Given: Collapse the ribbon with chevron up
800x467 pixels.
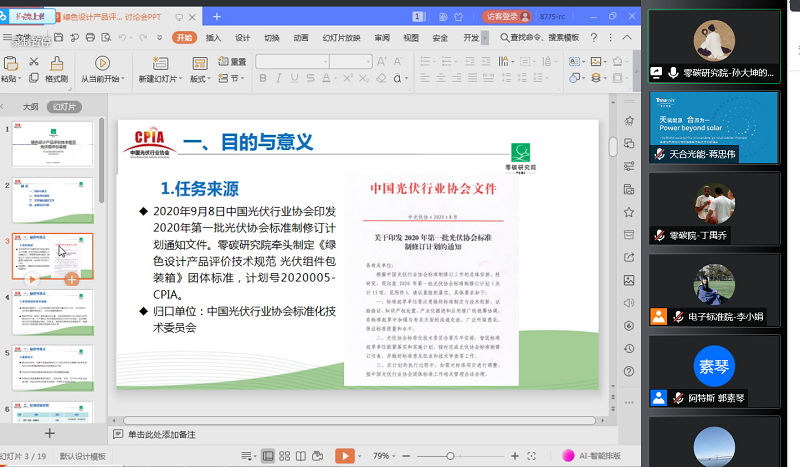Looking at the screenshot, I should coord(627,37).
